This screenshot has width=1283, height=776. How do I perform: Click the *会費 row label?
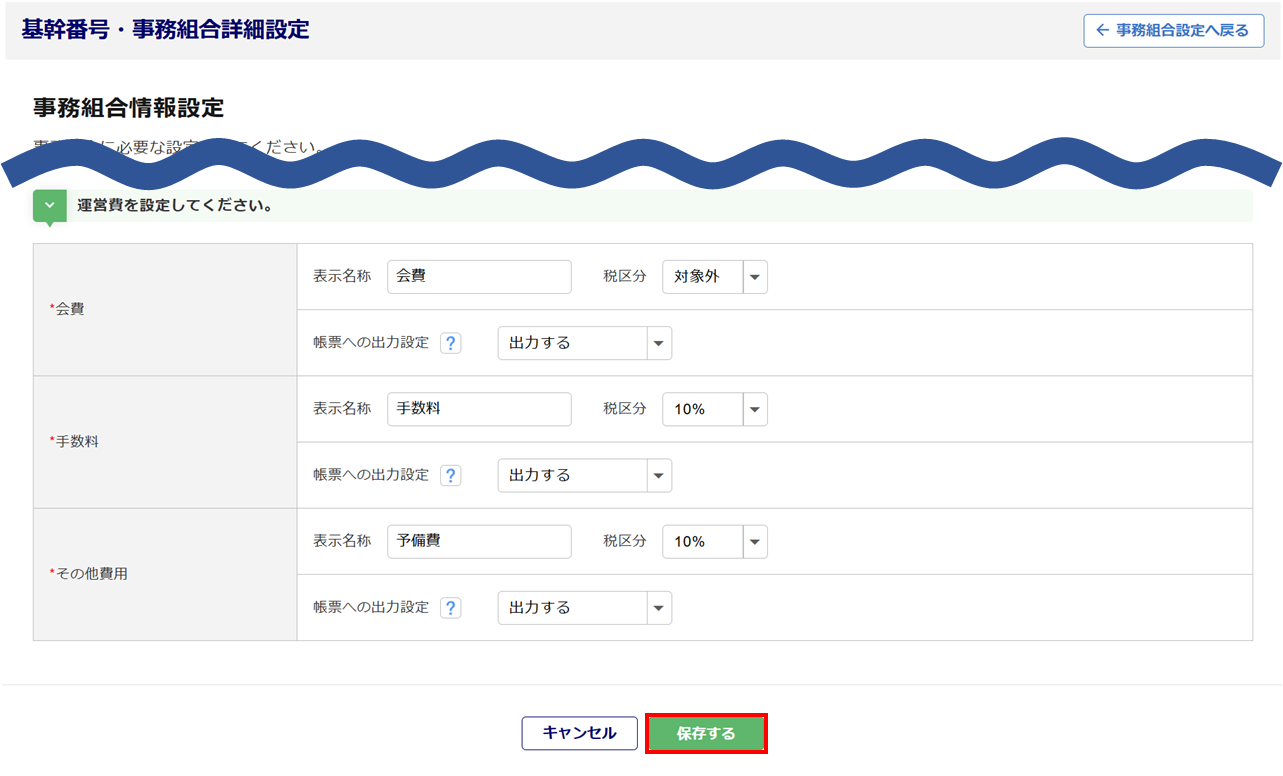(68, 309)
